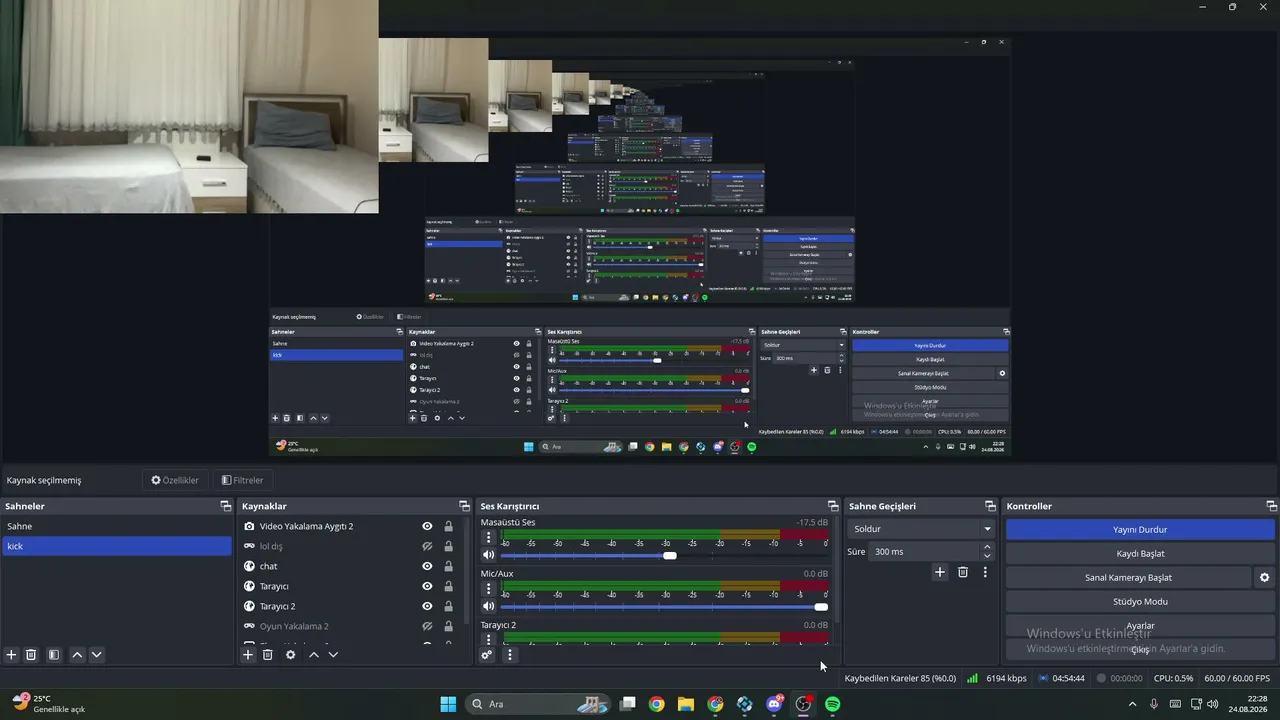Mute the Mic/Aux audio channel

(x=489, y=606)
